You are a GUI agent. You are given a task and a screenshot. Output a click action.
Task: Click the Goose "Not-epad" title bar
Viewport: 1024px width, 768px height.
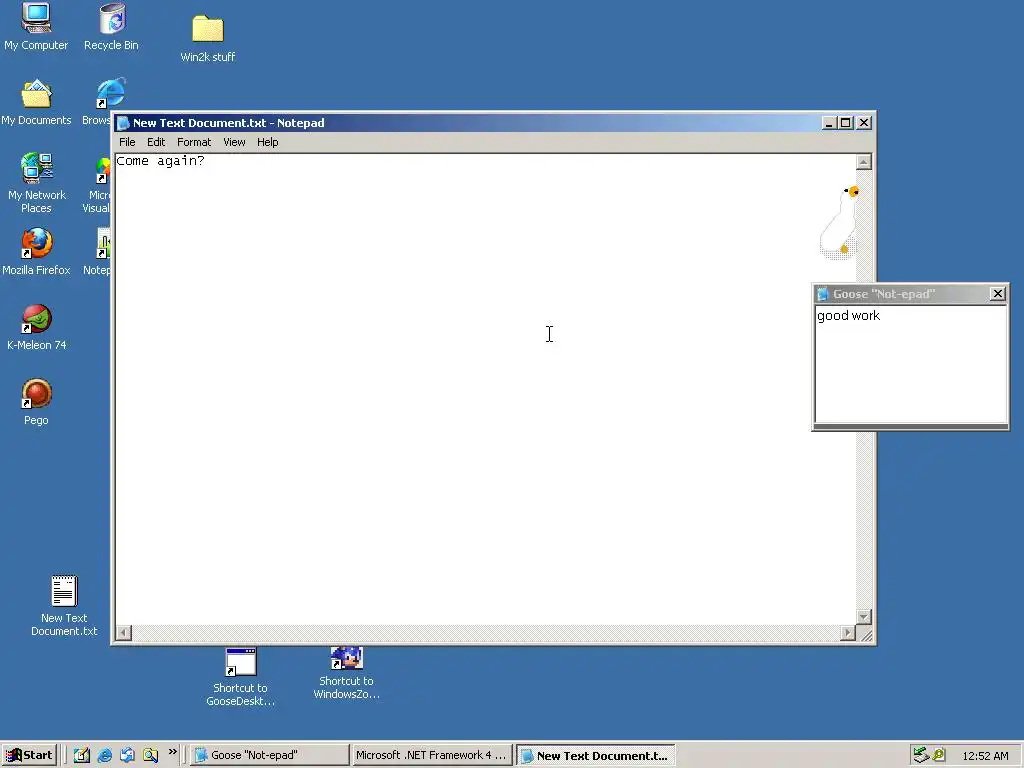(910, 294)
